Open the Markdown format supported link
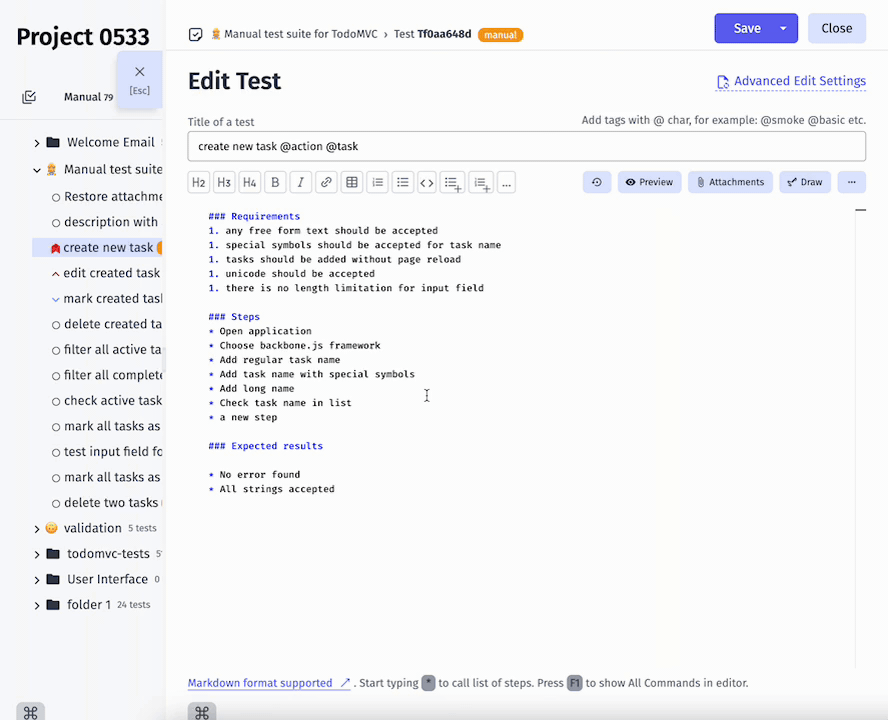The width and height of the screenshot is (888, 720). click(269, 683)
